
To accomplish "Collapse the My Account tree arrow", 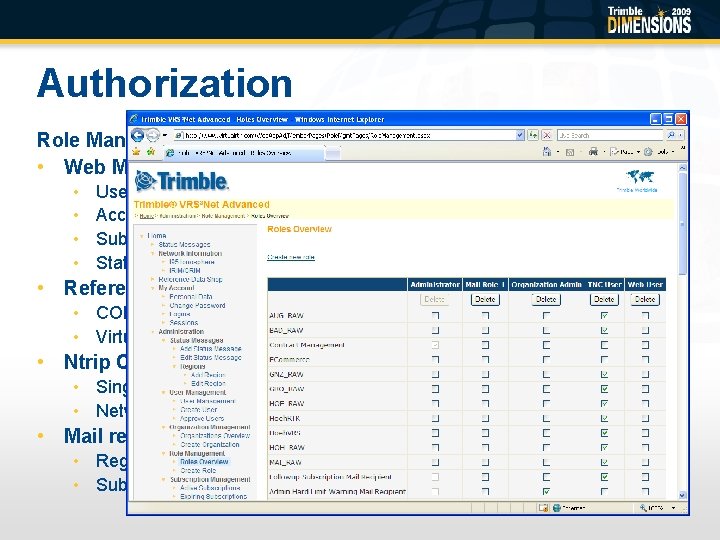I will coord(153,288).
